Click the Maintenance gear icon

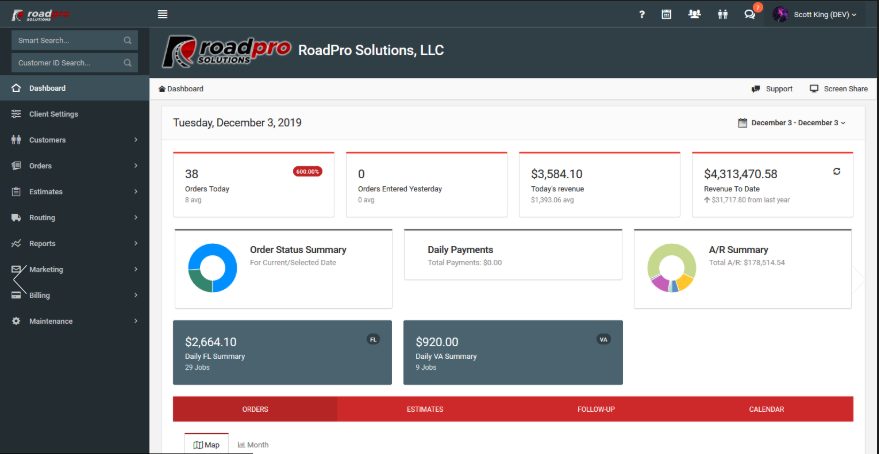coord(16,321)
